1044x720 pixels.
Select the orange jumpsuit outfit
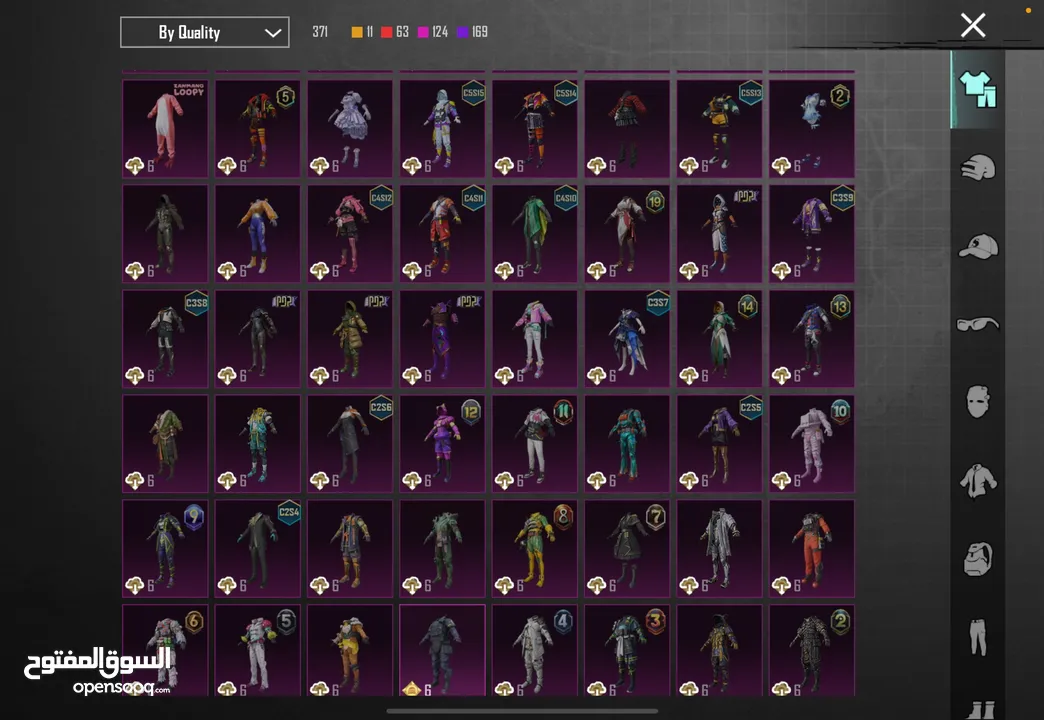pyautogui.click(x=812, y=548)
